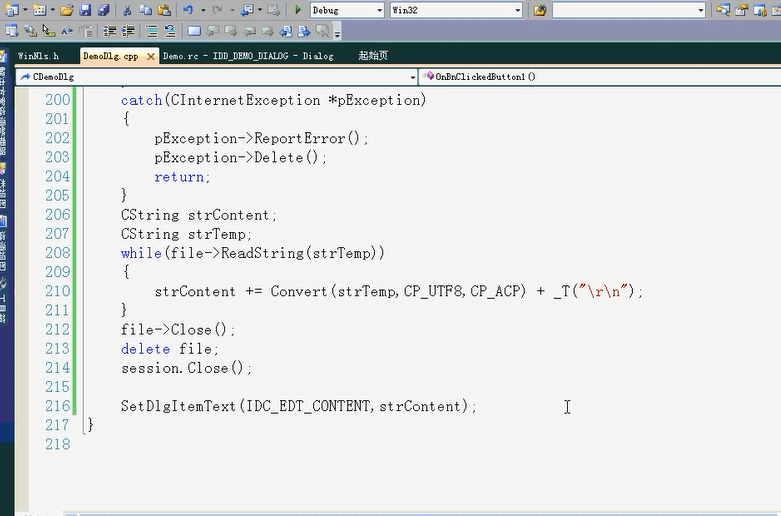
Task: Click file->Close() on line 212
Action: pyautogui.click(x=178, y=330)
